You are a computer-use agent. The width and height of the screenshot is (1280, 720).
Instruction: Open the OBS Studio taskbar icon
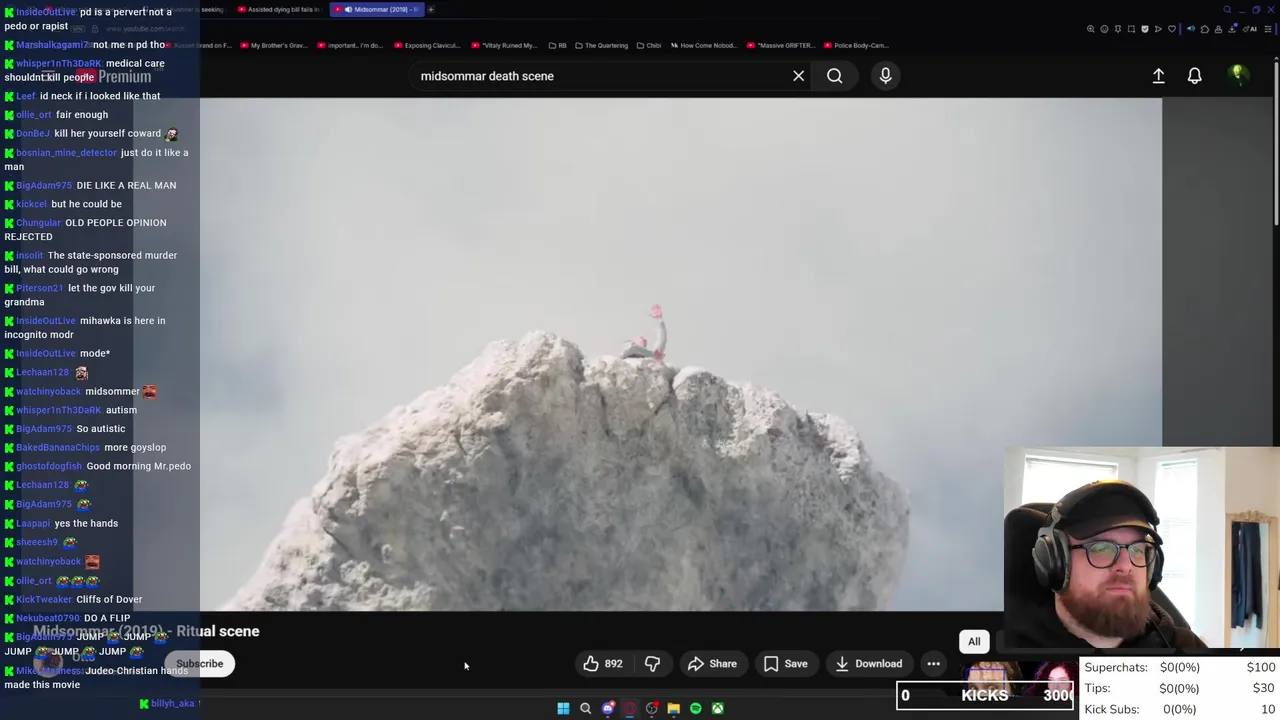point(651,708)
